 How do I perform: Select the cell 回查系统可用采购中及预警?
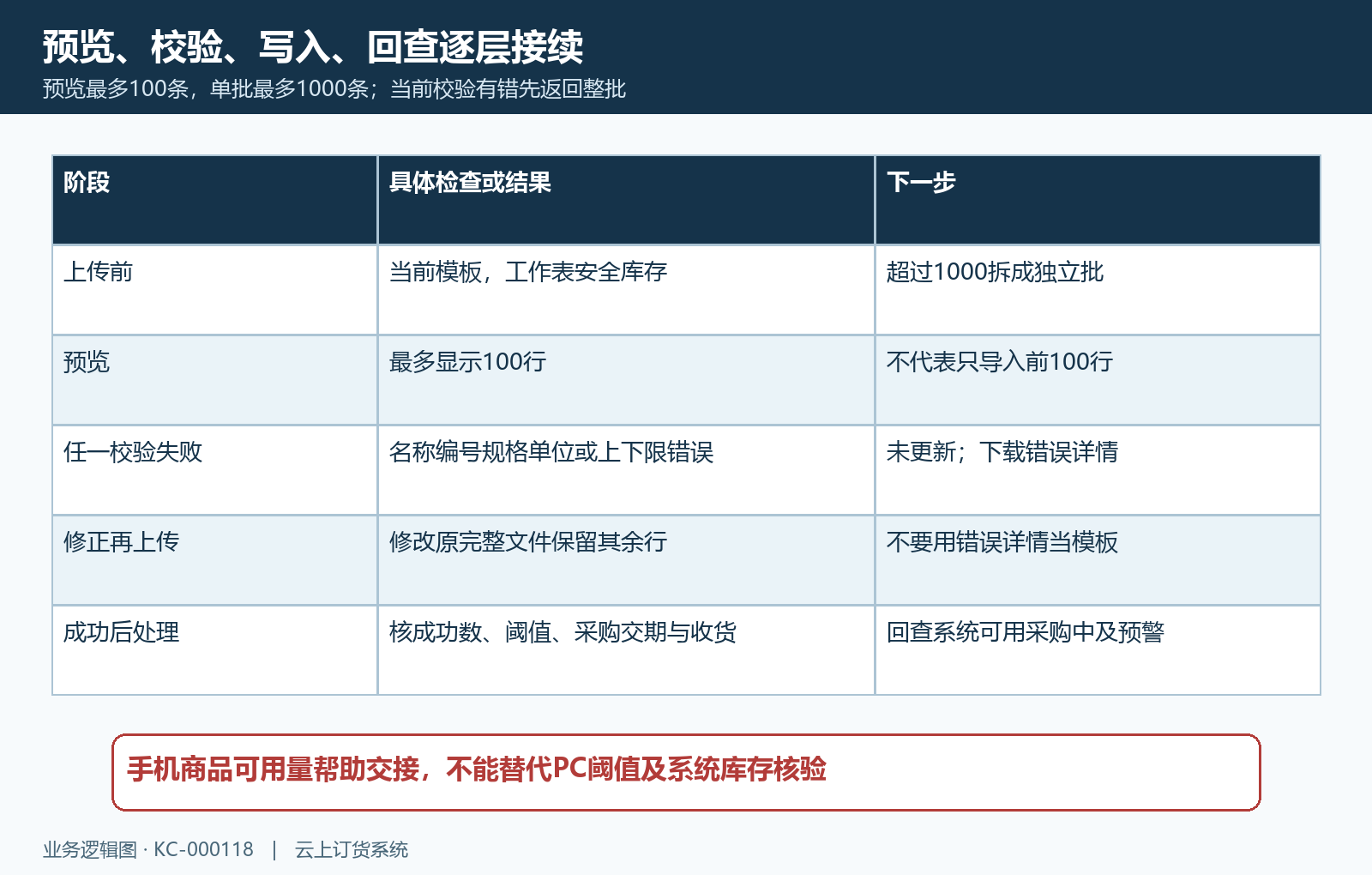tap(1098, 650)
